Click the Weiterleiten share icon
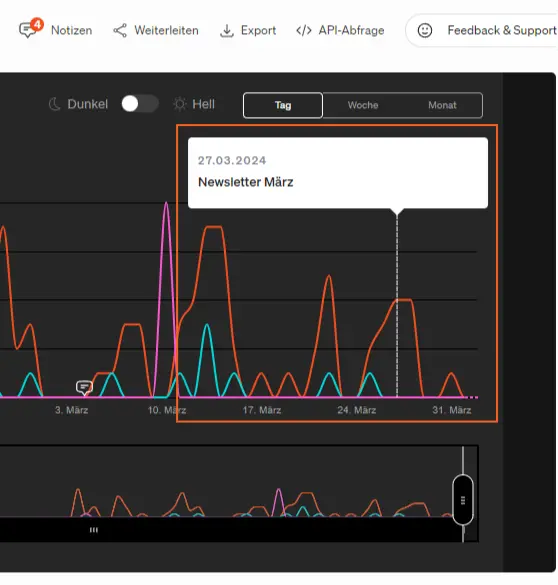 pos(120,30)
